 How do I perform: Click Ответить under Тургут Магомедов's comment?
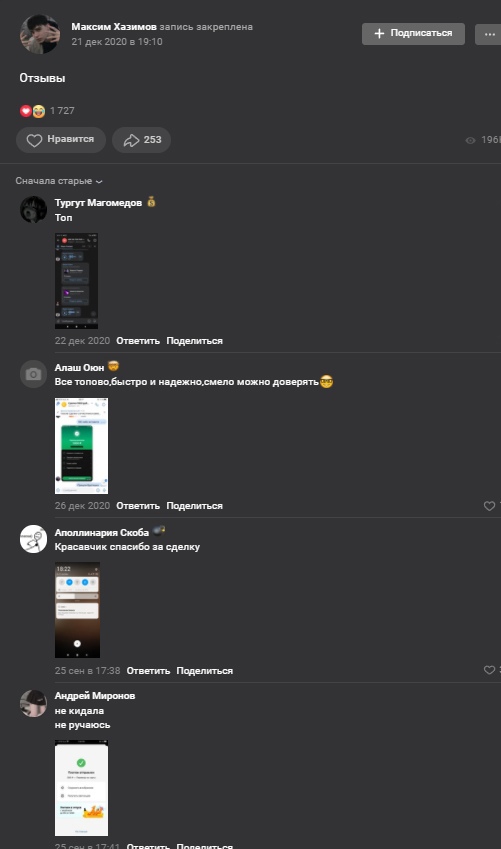[138, 341]
